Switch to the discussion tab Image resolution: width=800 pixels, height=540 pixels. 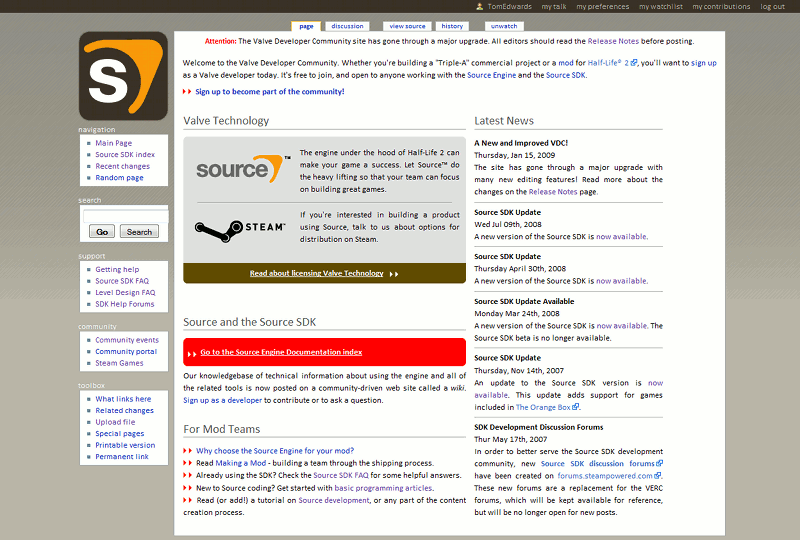[x=347, y=26]
